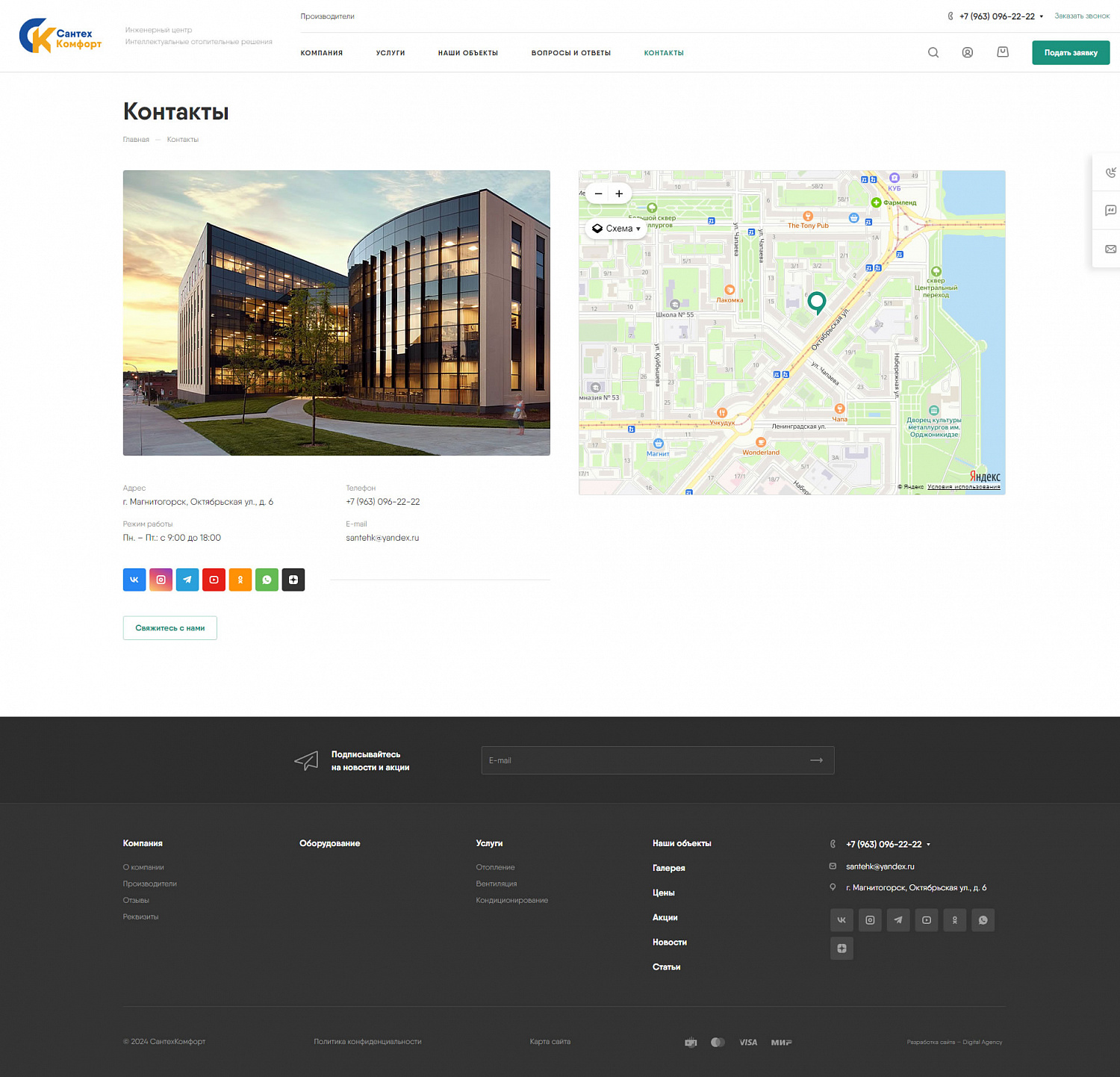Viewport: 1120px width, 1077px height.
Task: Open Digital Agency developer link in footer
Action: (x=983, y=1042)
